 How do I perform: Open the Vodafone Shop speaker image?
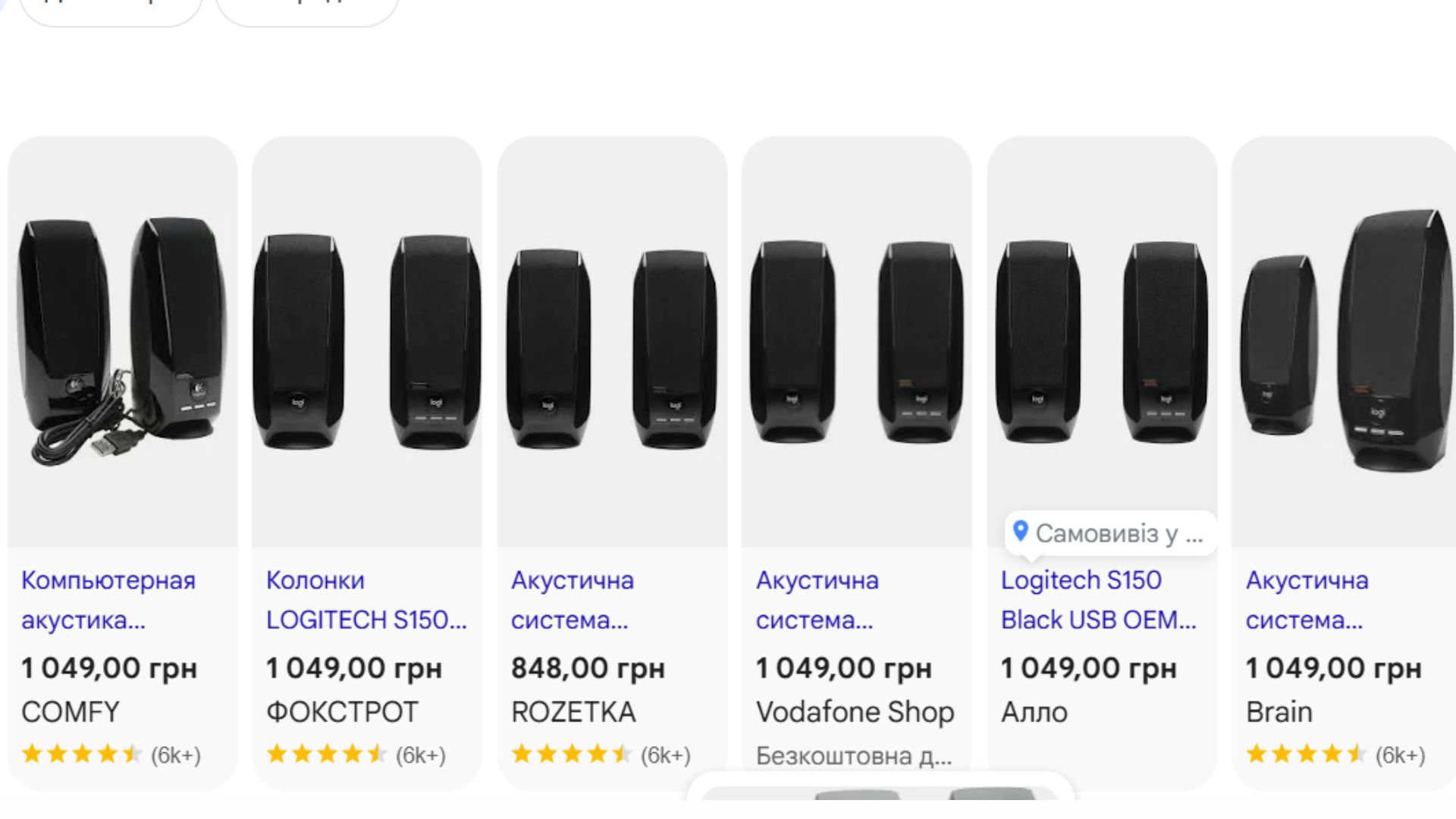coord(857,341)
